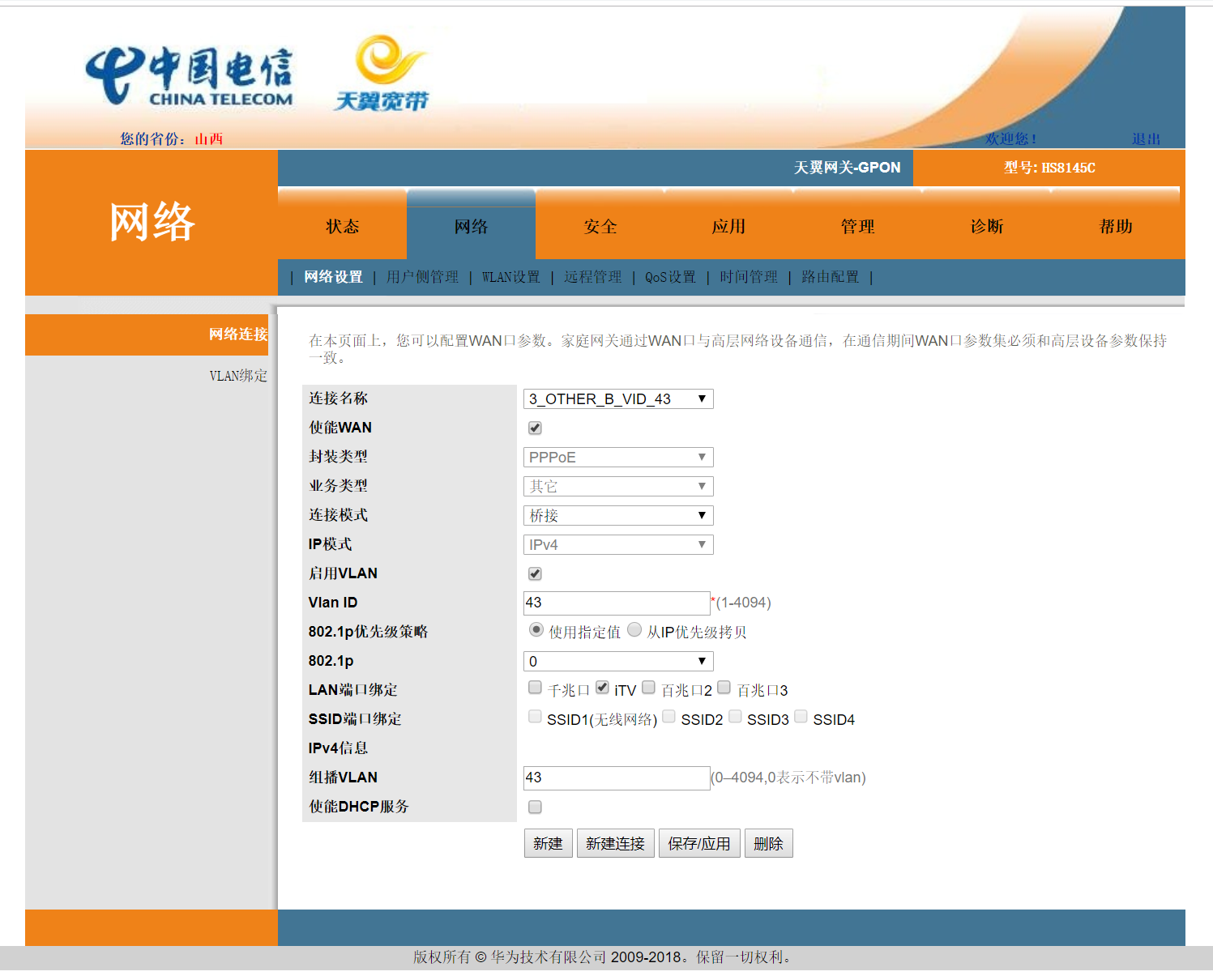Check the 千兆口 LAN port box
This screenshot has width=1213, height=980.
pos(535,688)
